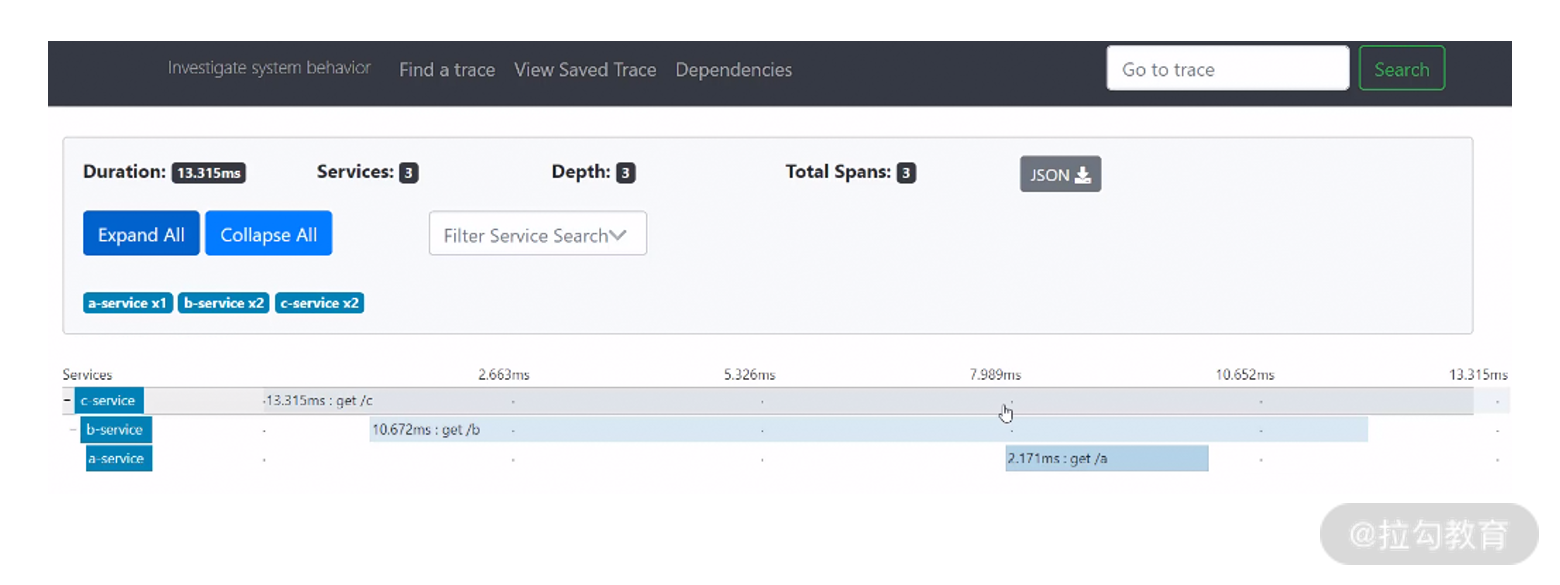
Task: Select the c-service x2 tag
Action: (x=319, y=303)
